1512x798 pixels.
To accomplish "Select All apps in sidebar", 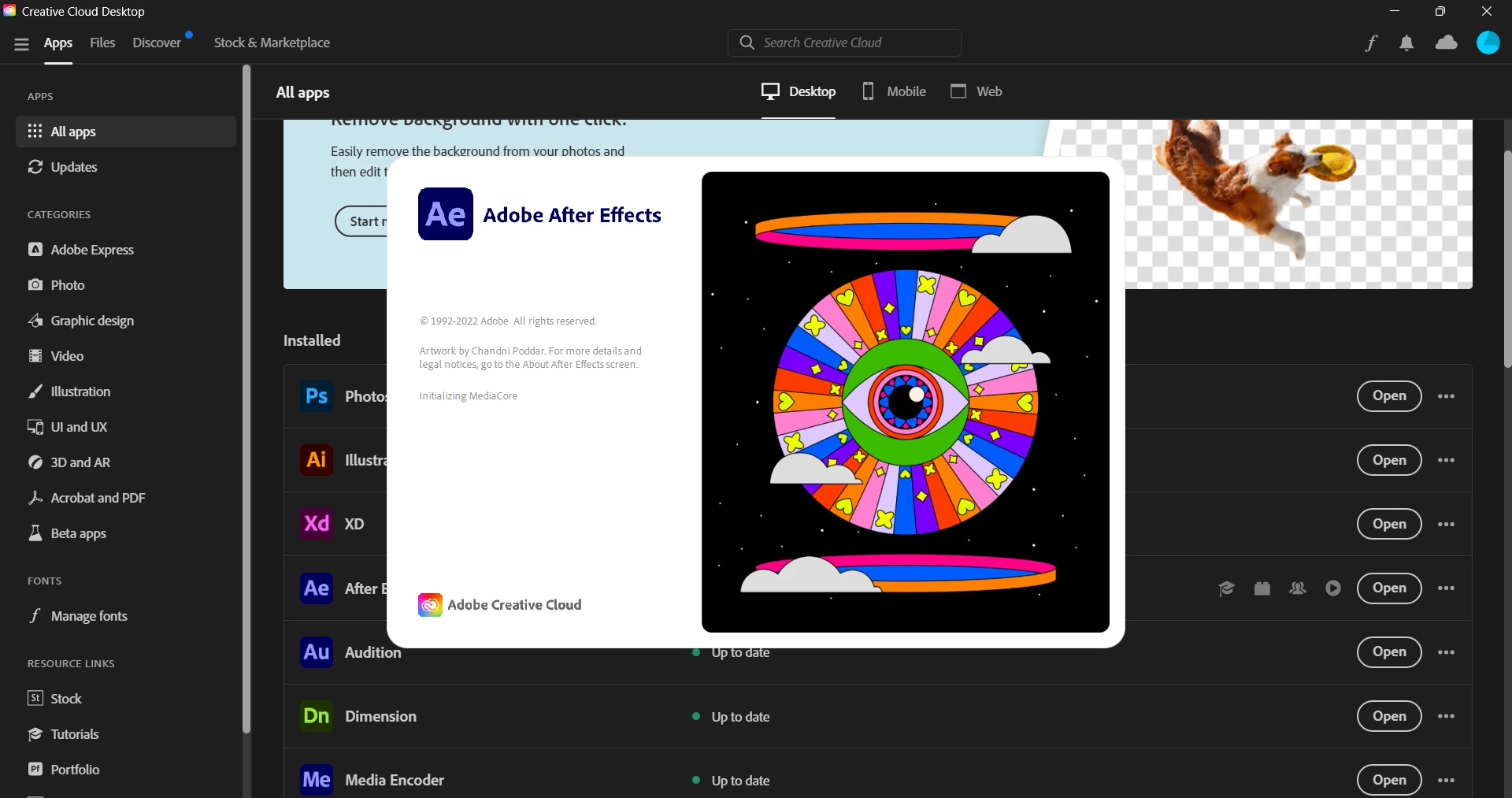I will [x=126, y=132].
